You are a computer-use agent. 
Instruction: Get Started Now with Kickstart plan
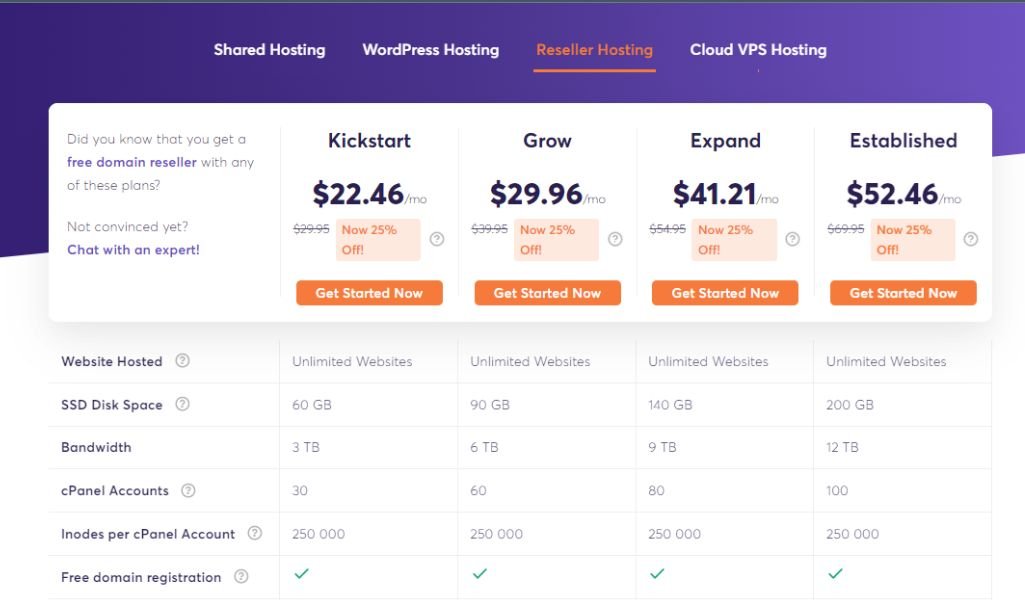pos(369,293)
